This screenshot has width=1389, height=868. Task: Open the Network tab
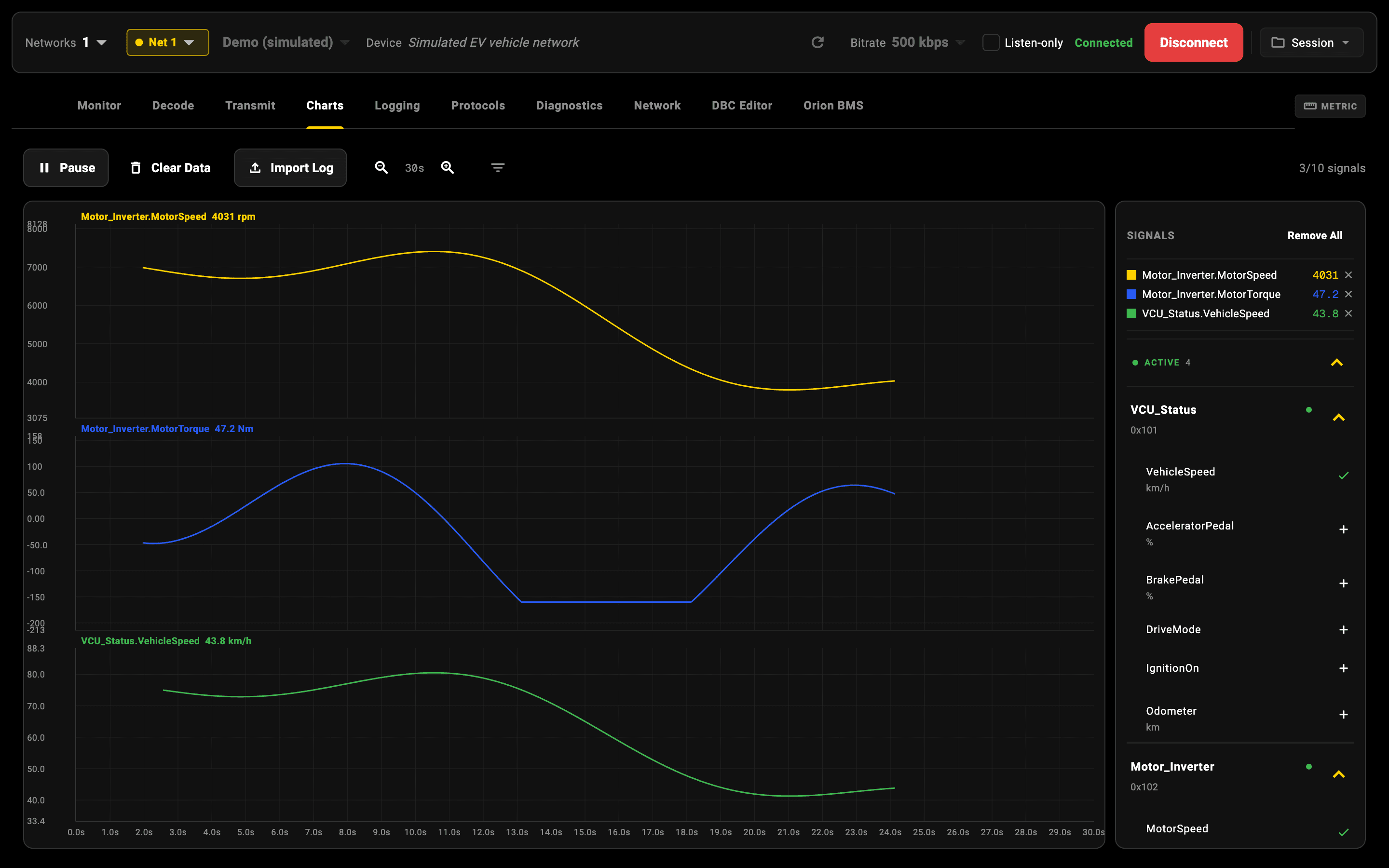657,106
